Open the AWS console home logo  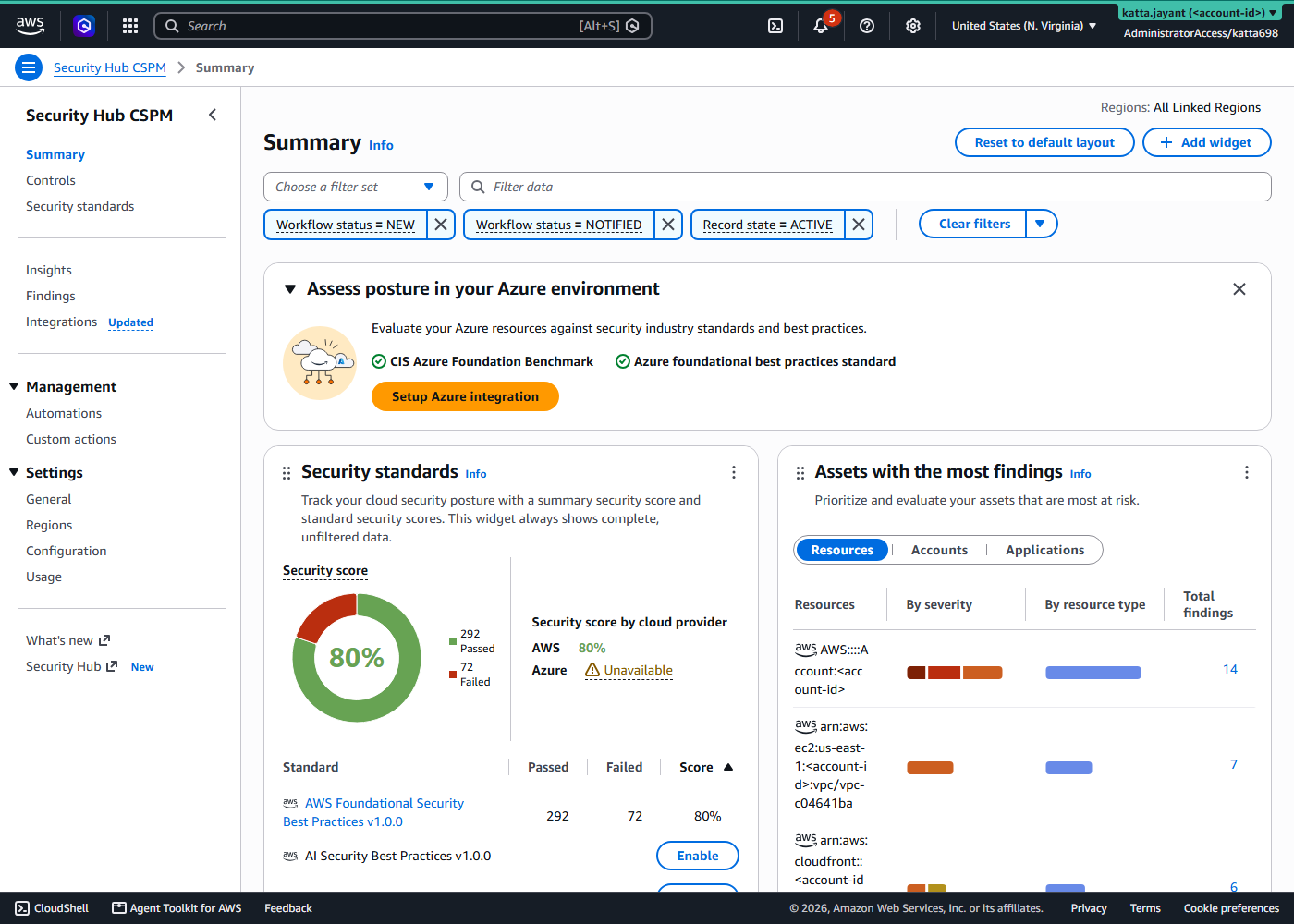tap(30, 26)
